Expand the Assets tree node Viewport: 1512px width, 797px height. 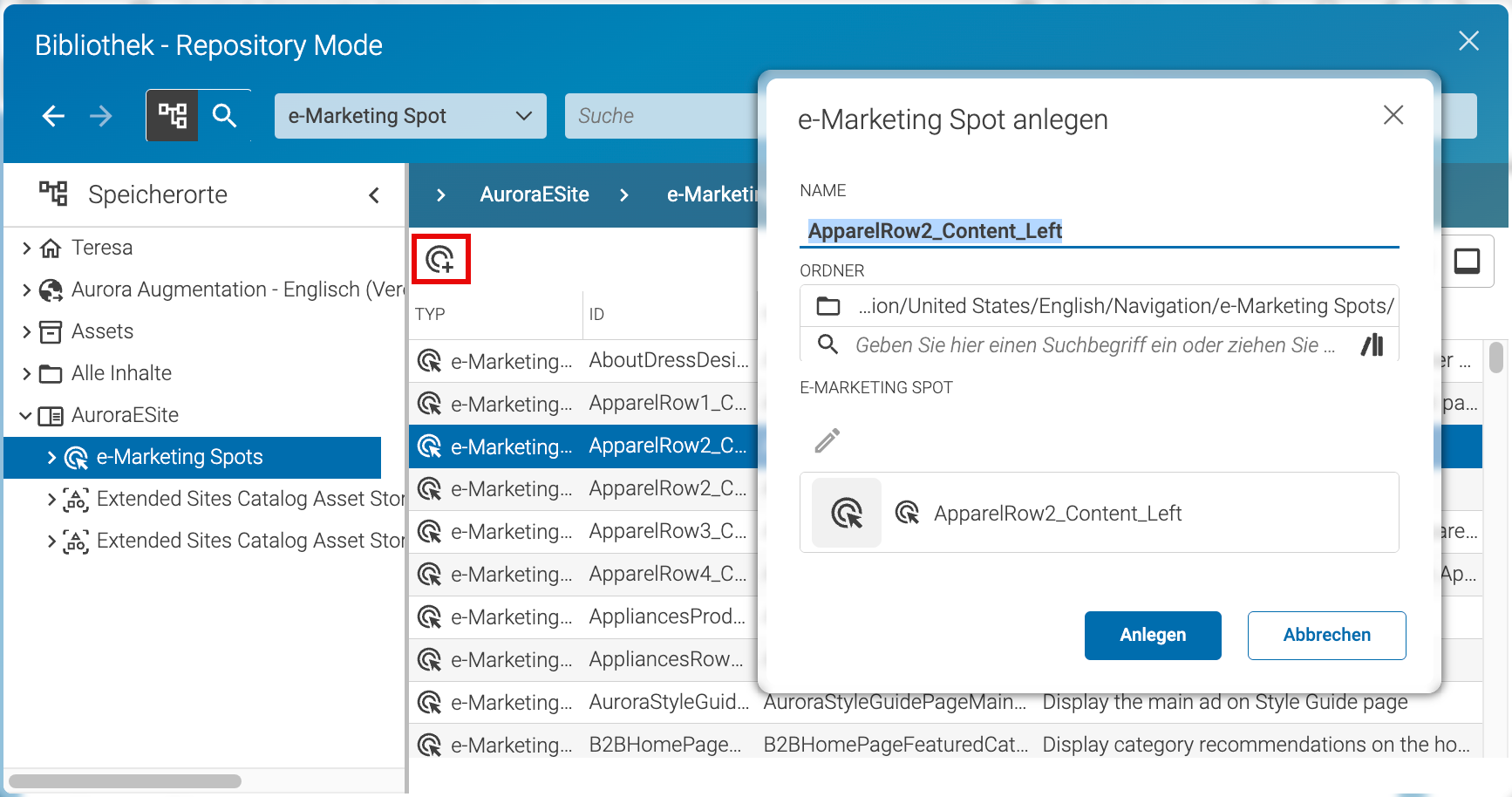(26, 332)
